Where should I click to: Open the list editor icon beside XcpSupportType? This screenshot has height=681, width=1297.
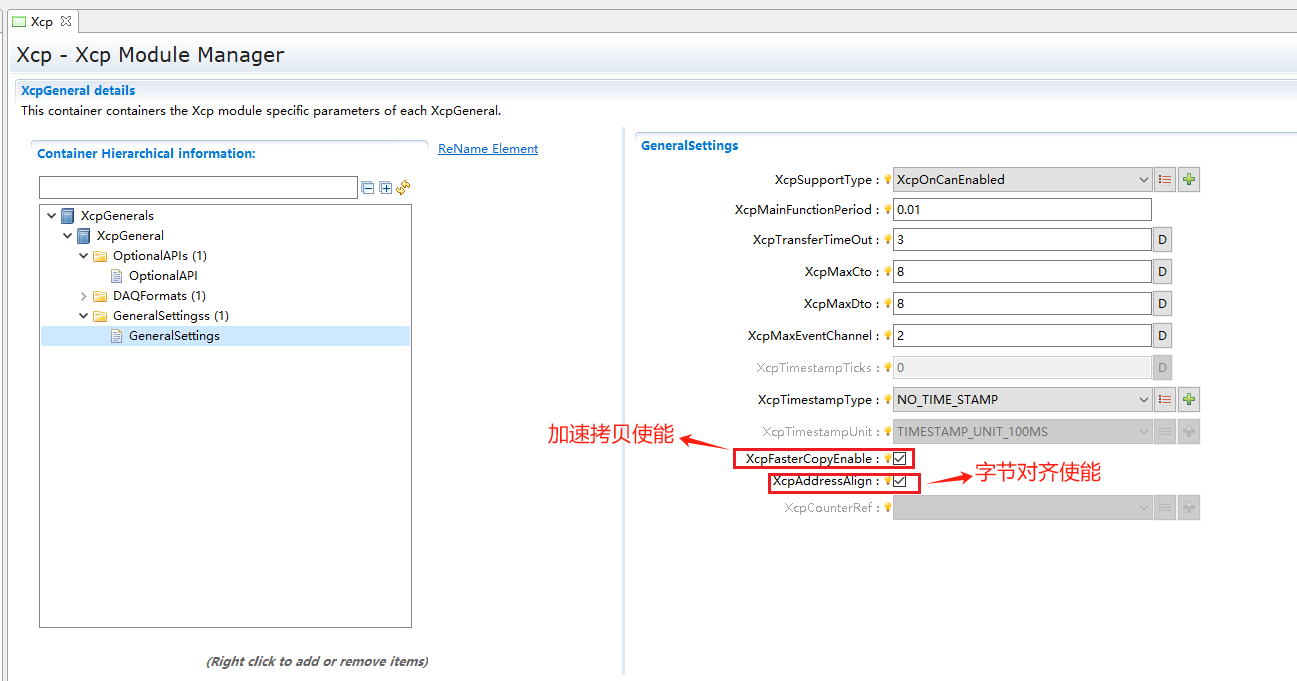pos(1166,179)
